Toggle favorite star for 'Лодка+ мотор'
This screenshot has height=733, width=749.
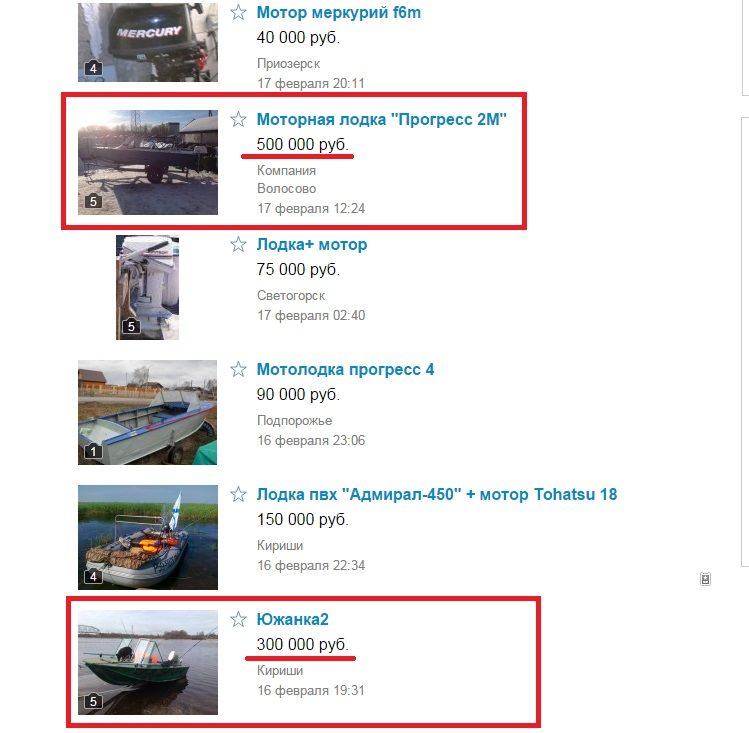click(238, 244)
